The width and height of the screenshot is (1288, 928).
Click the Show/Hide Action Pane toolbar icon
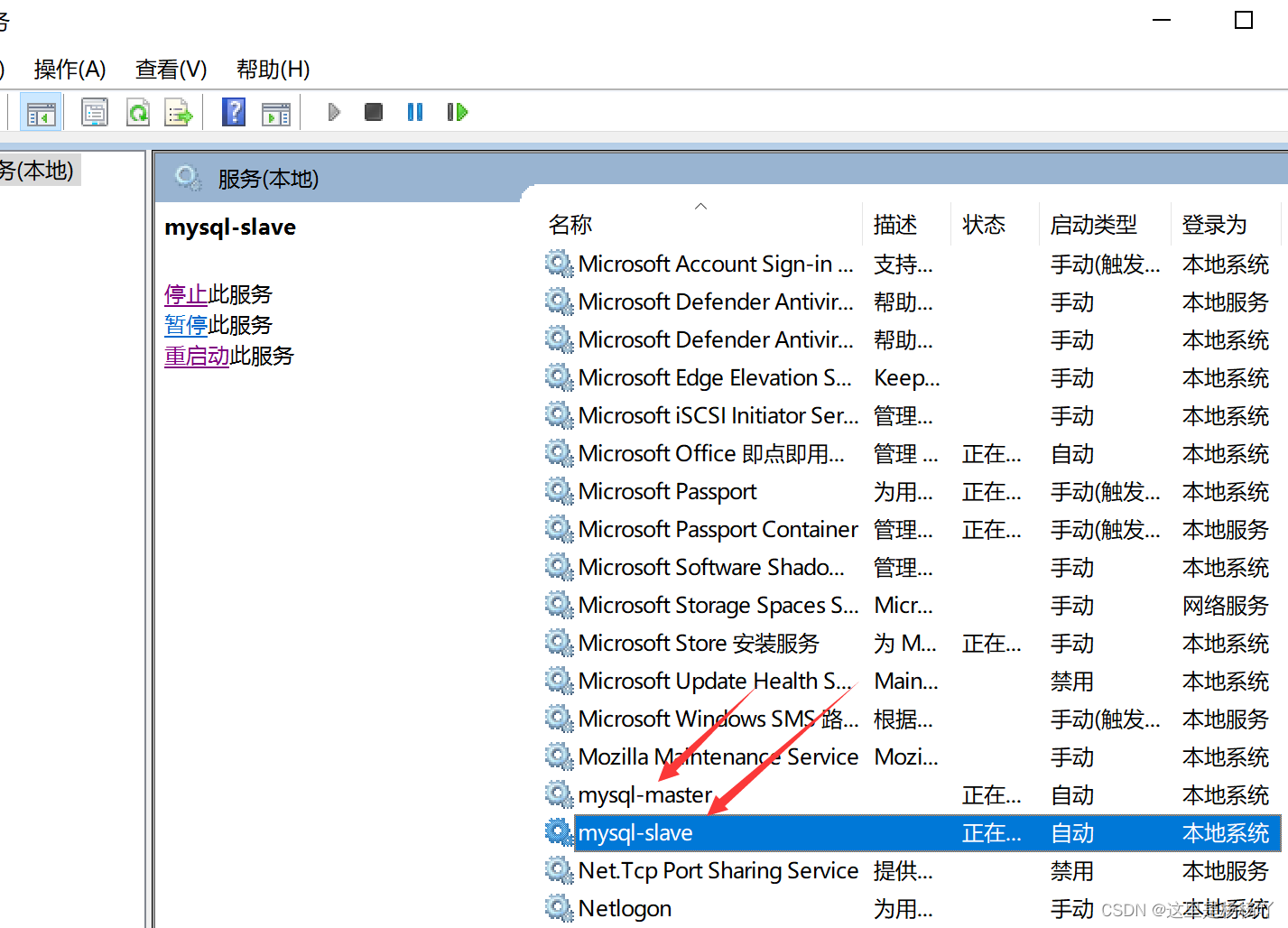click(276, 113)
